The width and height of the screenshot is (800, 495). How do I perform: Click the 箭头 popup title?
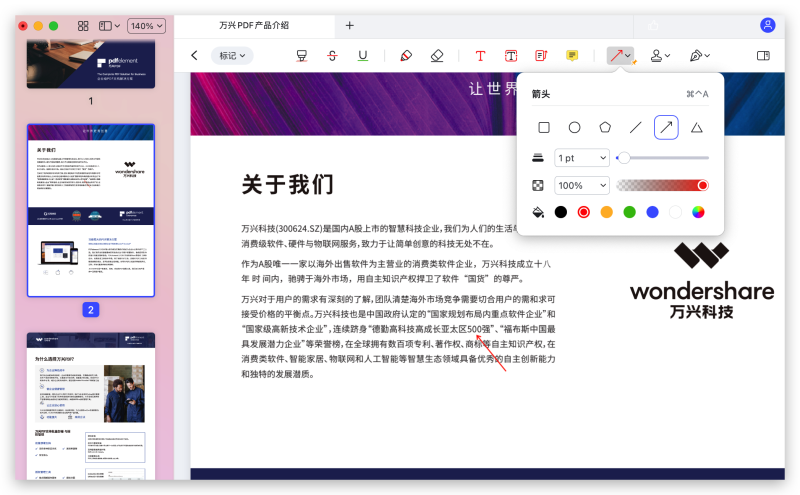point(541,94)
